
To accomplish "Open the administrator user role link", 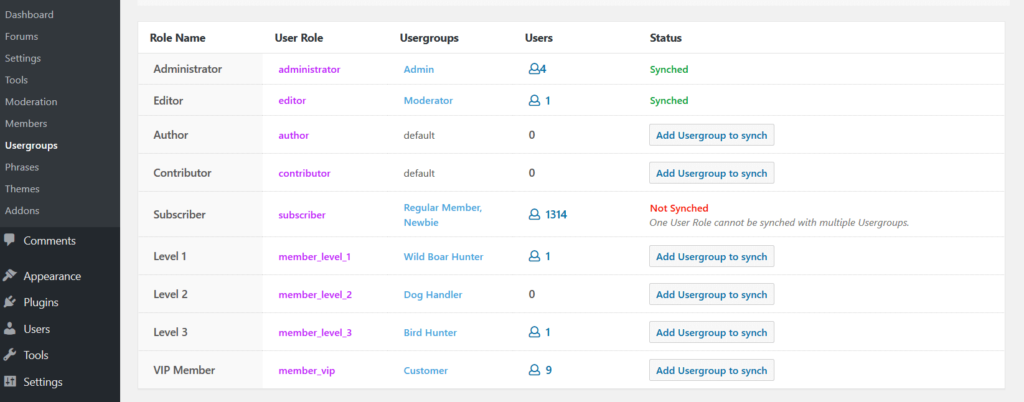I will point(309,70).
